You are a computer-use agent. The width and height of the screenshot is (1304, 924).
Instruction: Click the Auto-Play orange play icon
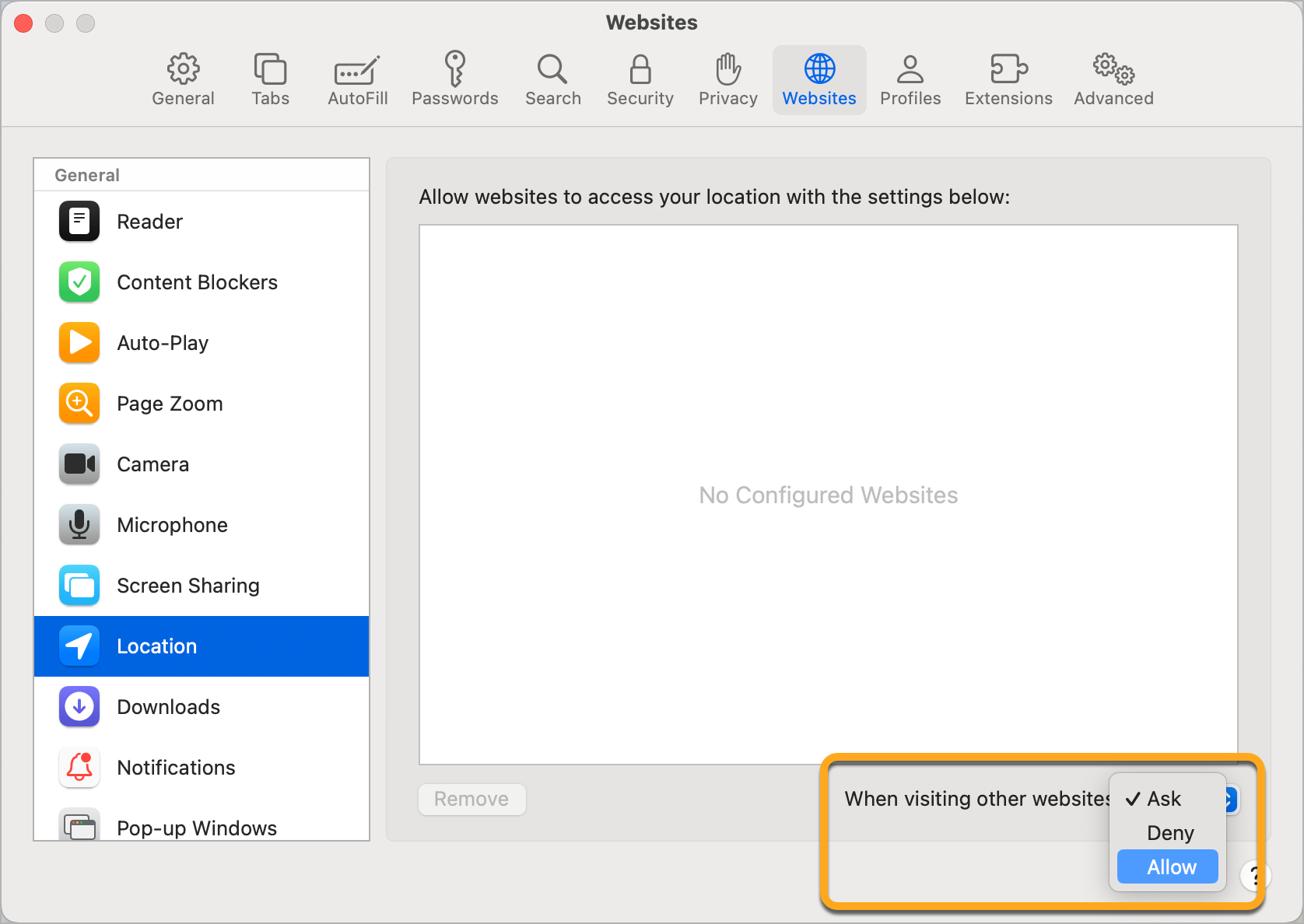pos(79,343)
